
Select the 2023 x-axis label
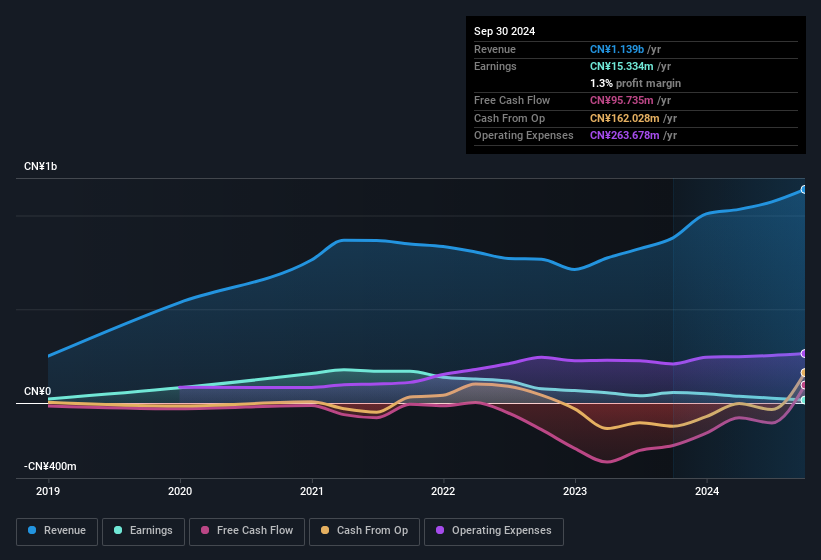[575, 491]
